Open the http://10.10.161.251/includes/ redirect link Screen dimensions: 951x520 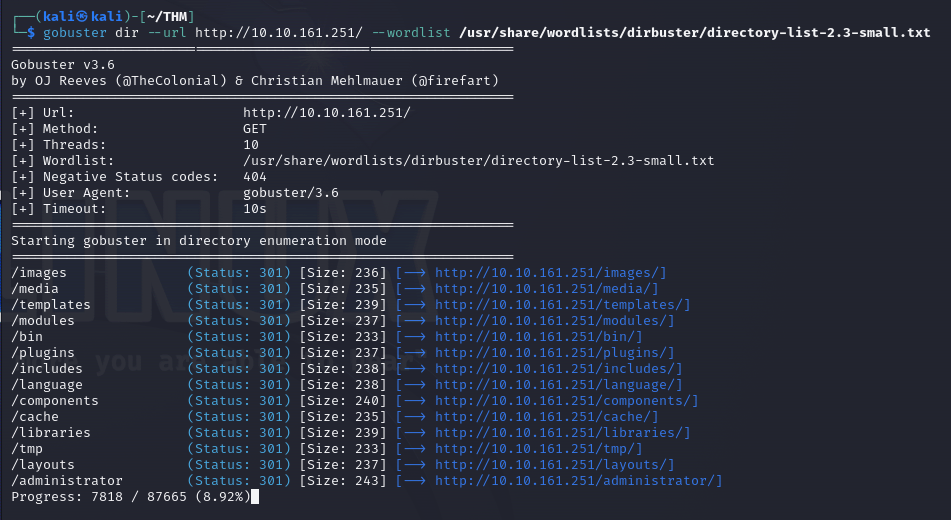click(x=556, y=368)
